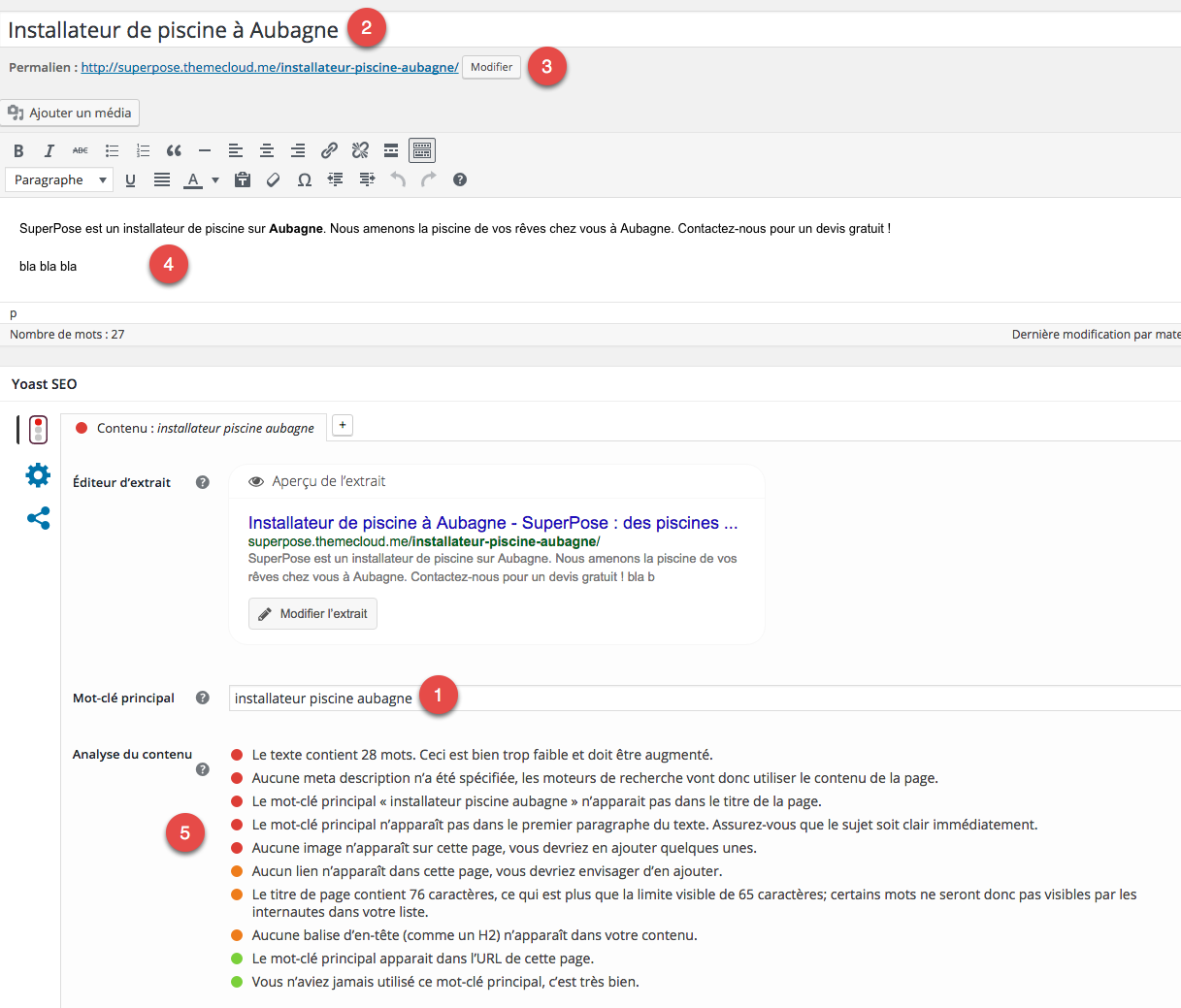Decrease the indent
1181x1008 pixels.
[x=336, y=179]
